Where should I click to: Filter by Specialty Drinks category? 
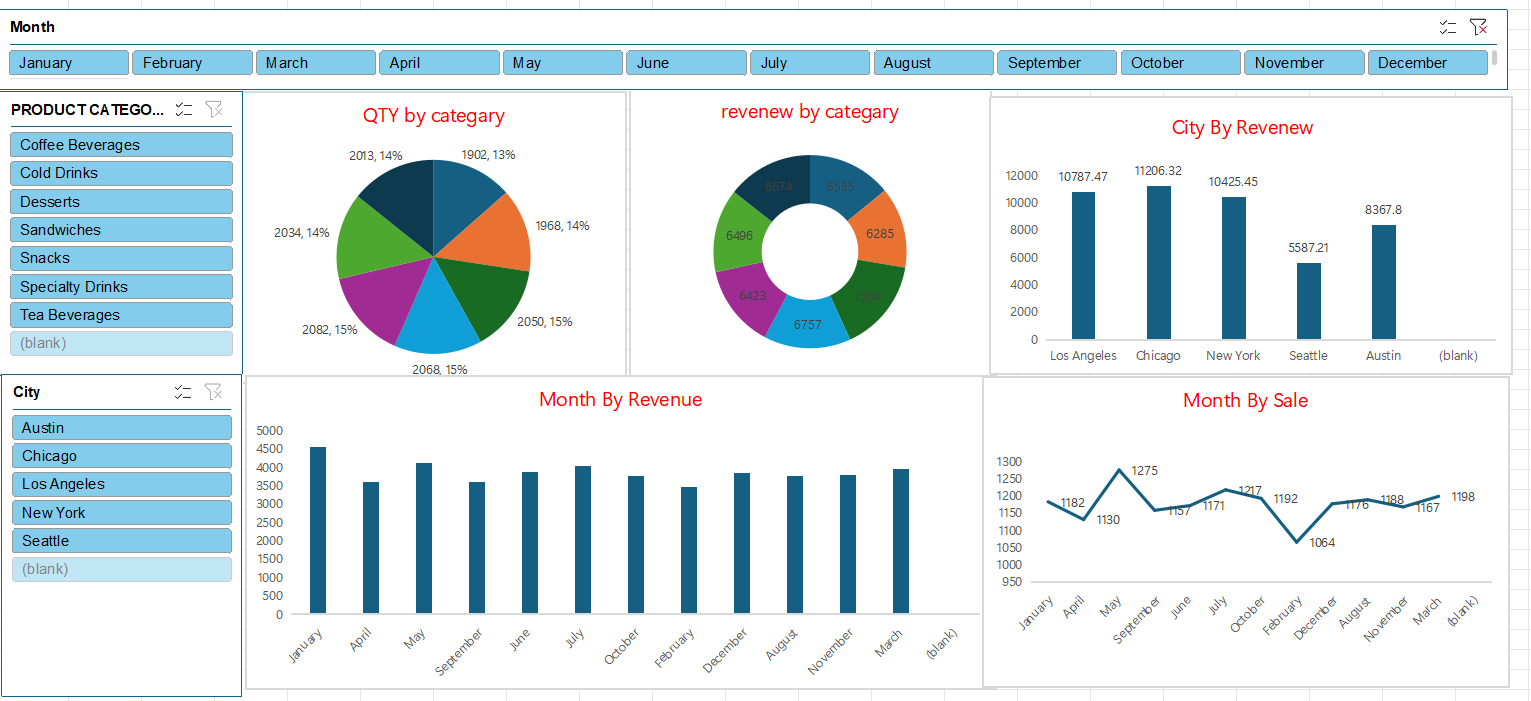point(121,287)
